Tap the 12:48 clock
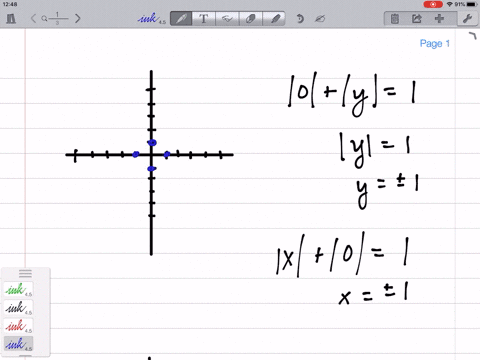The width and height of the screenshot is (480, 360). click(x=10, y=4)
